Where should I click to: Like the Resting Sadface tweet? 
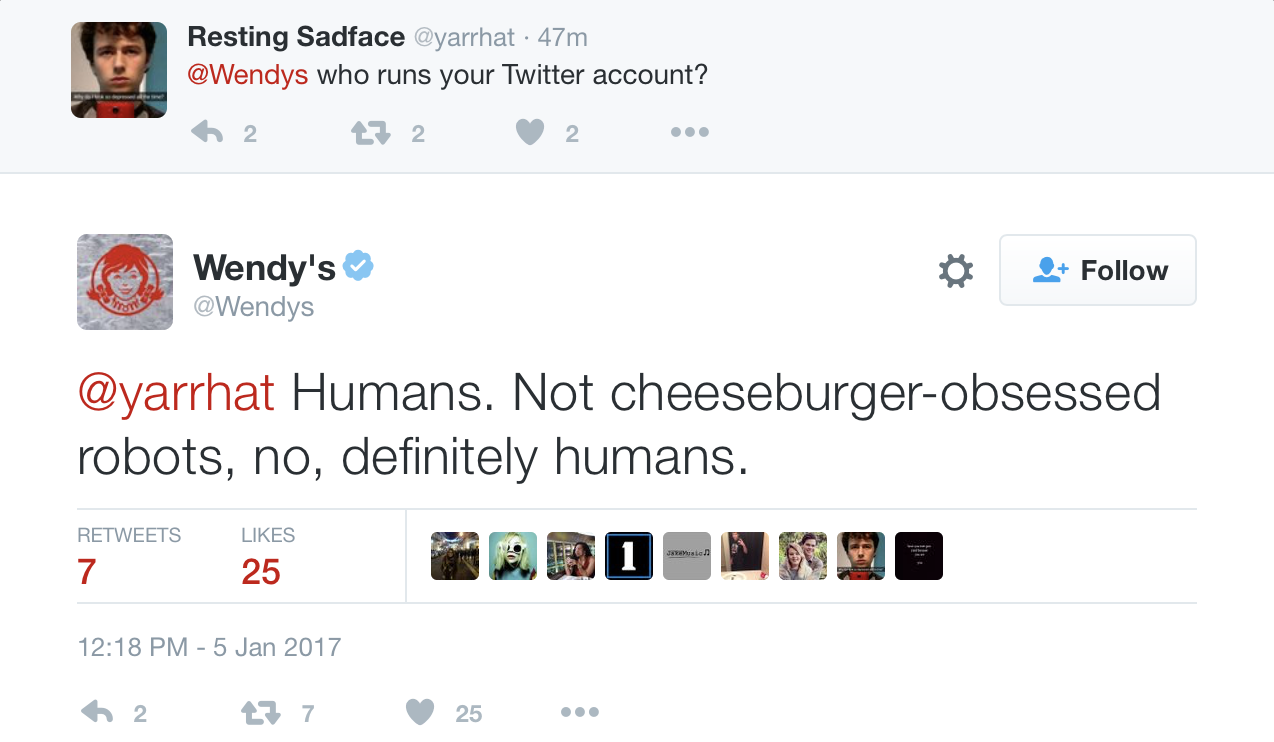pos(530,133)
